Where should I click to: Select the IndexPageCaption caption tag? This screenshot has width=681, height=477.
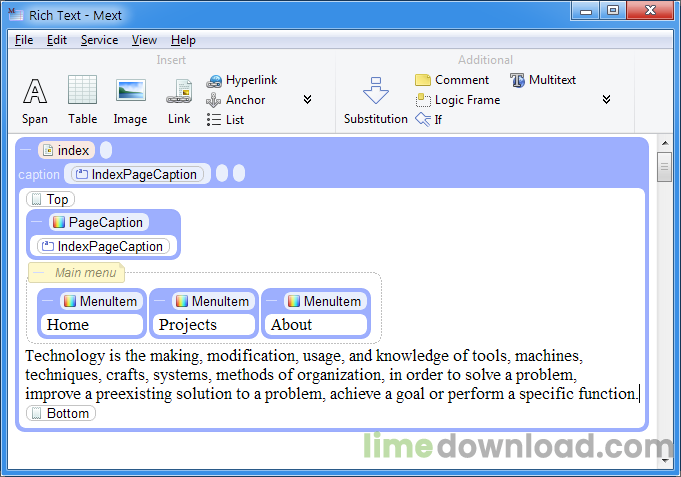(136, 174)
